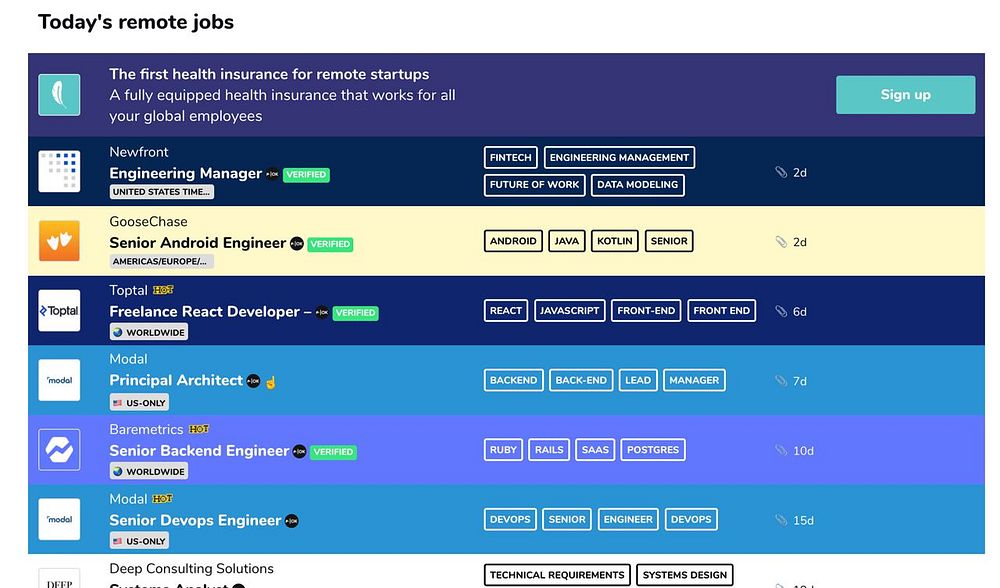
Task: Click pin icon in Principal Architect row
Action: [x=781, y=381]
